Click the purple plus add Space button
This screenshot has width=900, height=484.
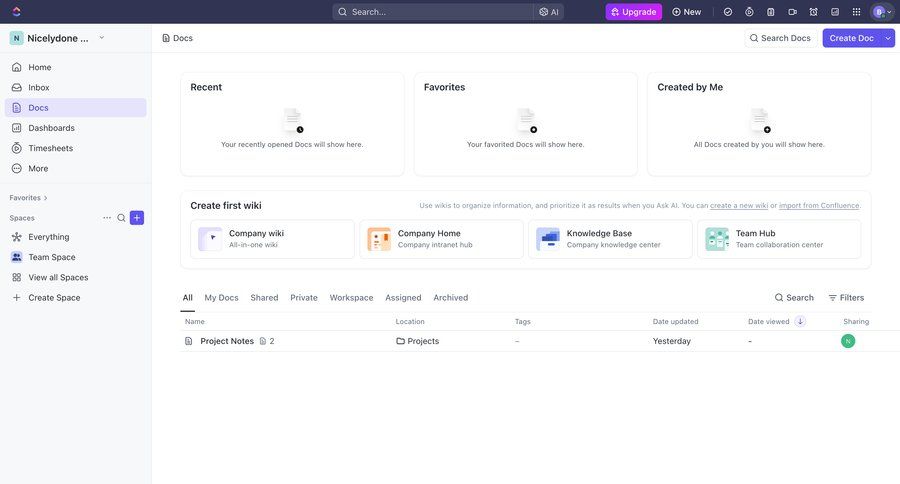[x=137, y=218]
